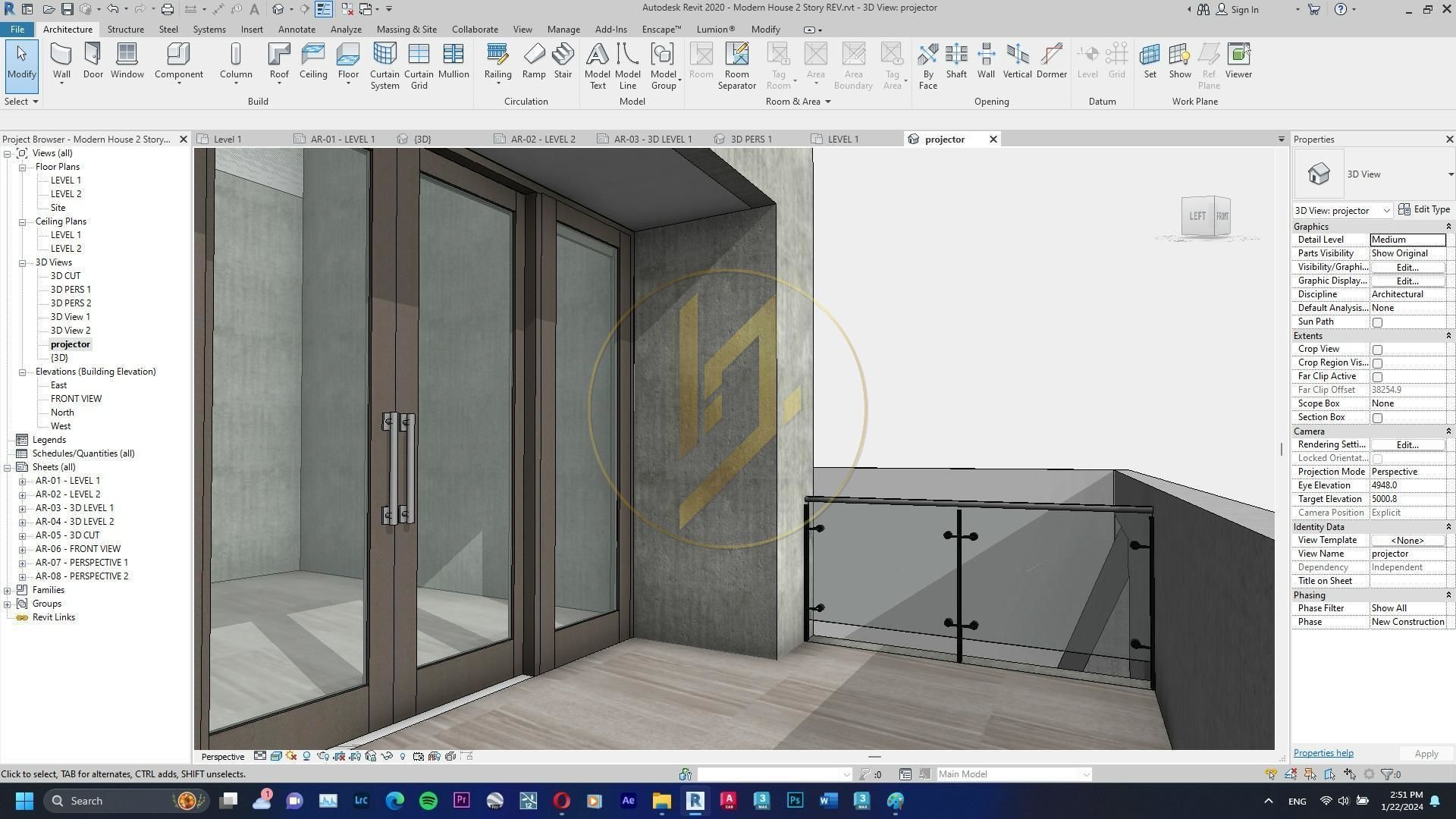Open 3D PERS 2 in Project Browser
This screenshot has width=1456, height=819.
(71, 303)
